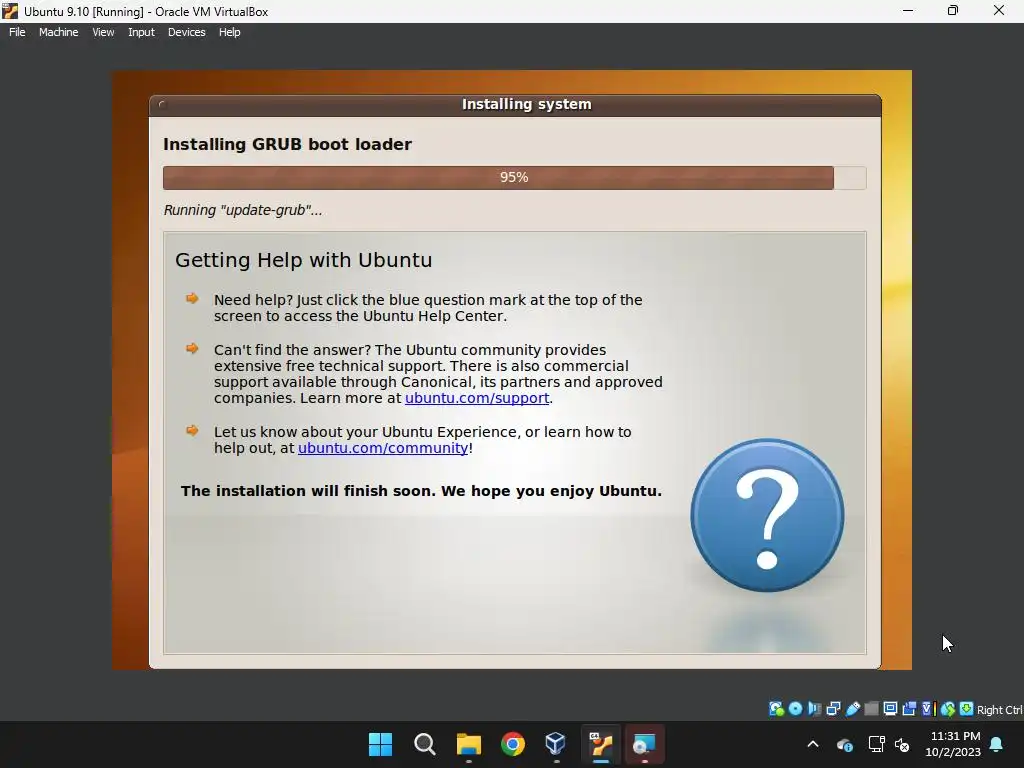
Task: Click the Running "update-grub" status text
Action: (242, 210)
